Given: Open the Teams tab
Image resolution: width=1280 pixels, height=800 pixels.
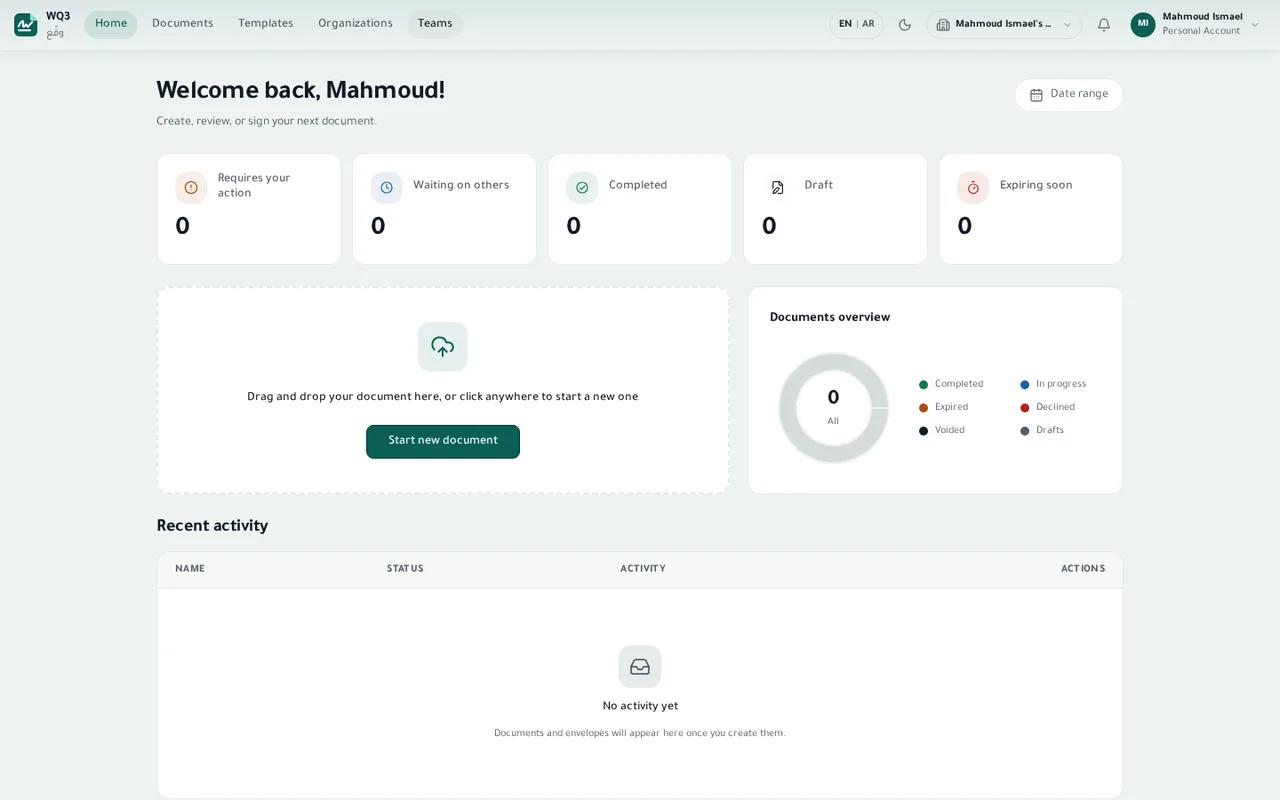Looking at the screenshot, I should click(x=435, y=24).
